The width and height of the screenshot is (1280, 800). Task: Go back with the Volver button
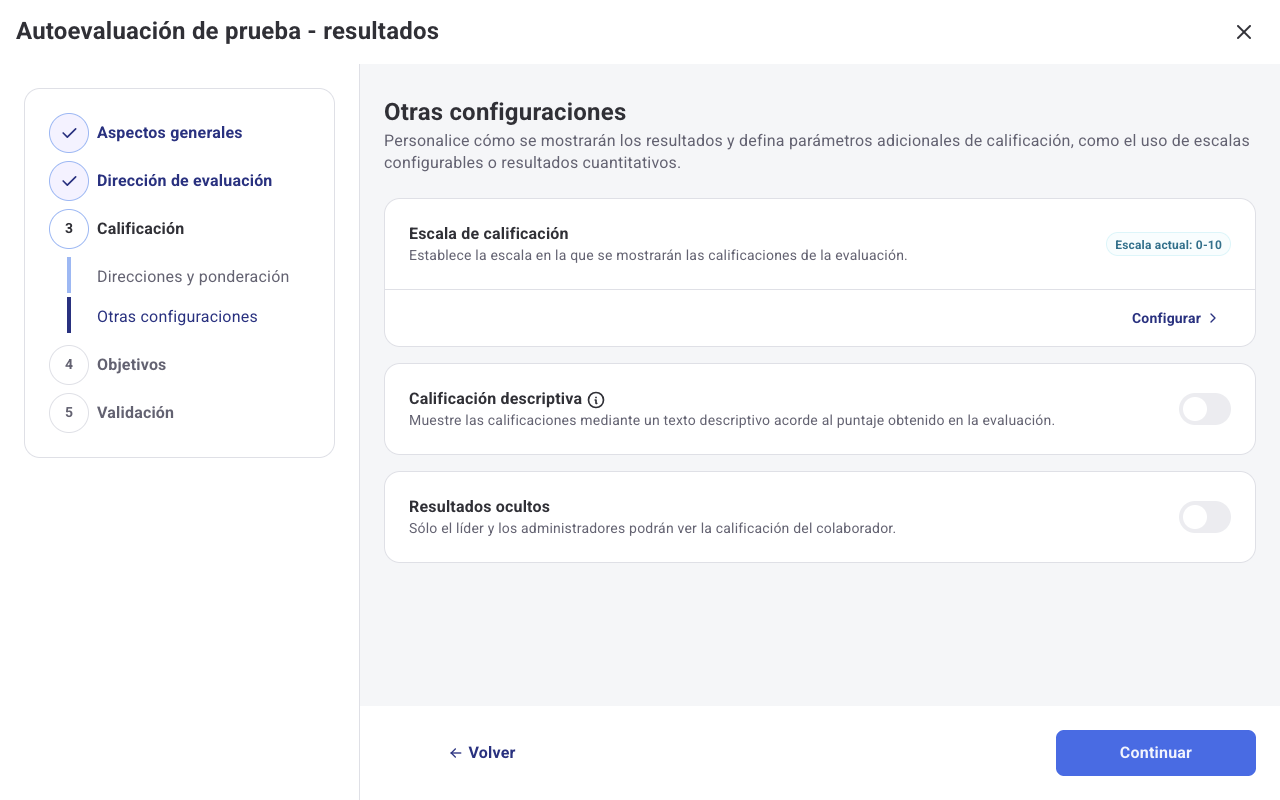coord(482,753)
